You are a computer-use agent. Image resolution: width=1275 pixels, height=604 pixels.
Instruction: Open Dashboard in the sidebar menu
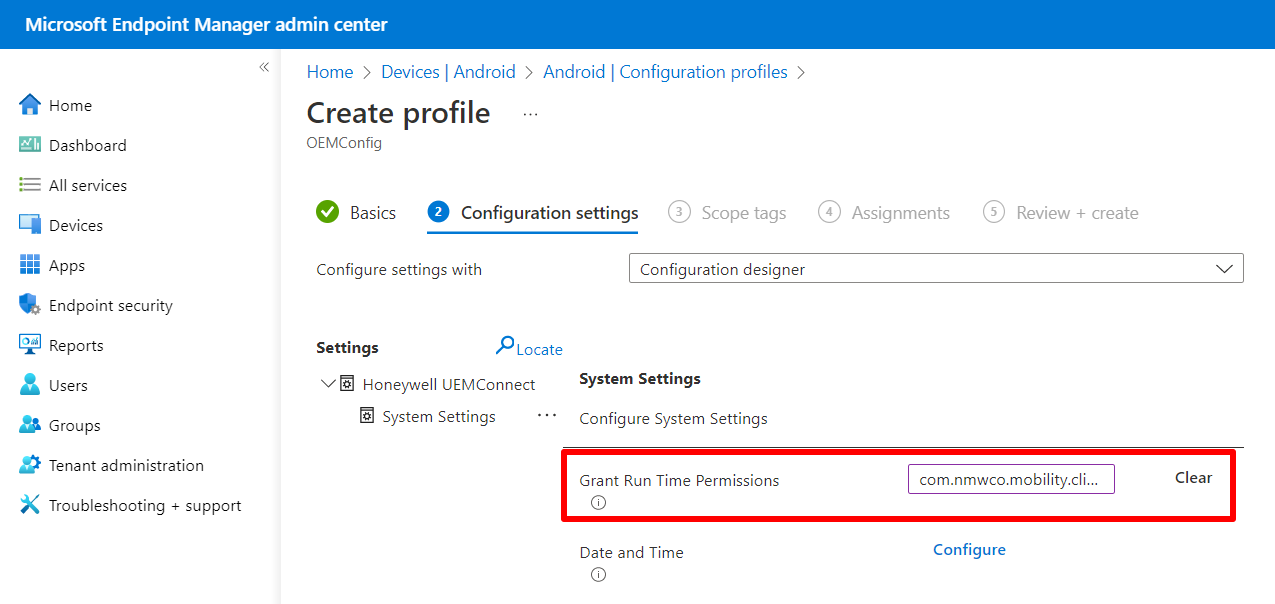tap(88, 145)
